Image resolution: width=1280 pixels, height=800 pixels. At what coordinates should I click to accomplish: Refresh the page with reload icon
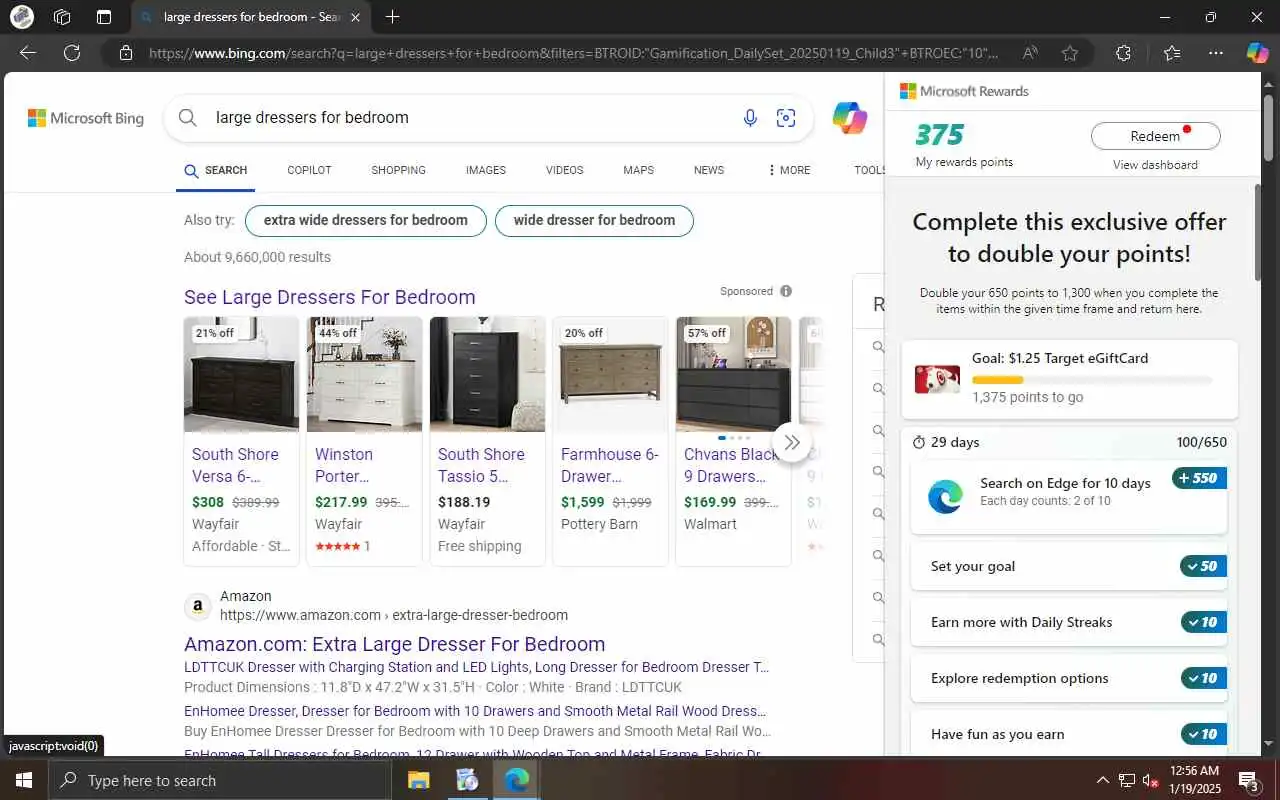[72, 53]
